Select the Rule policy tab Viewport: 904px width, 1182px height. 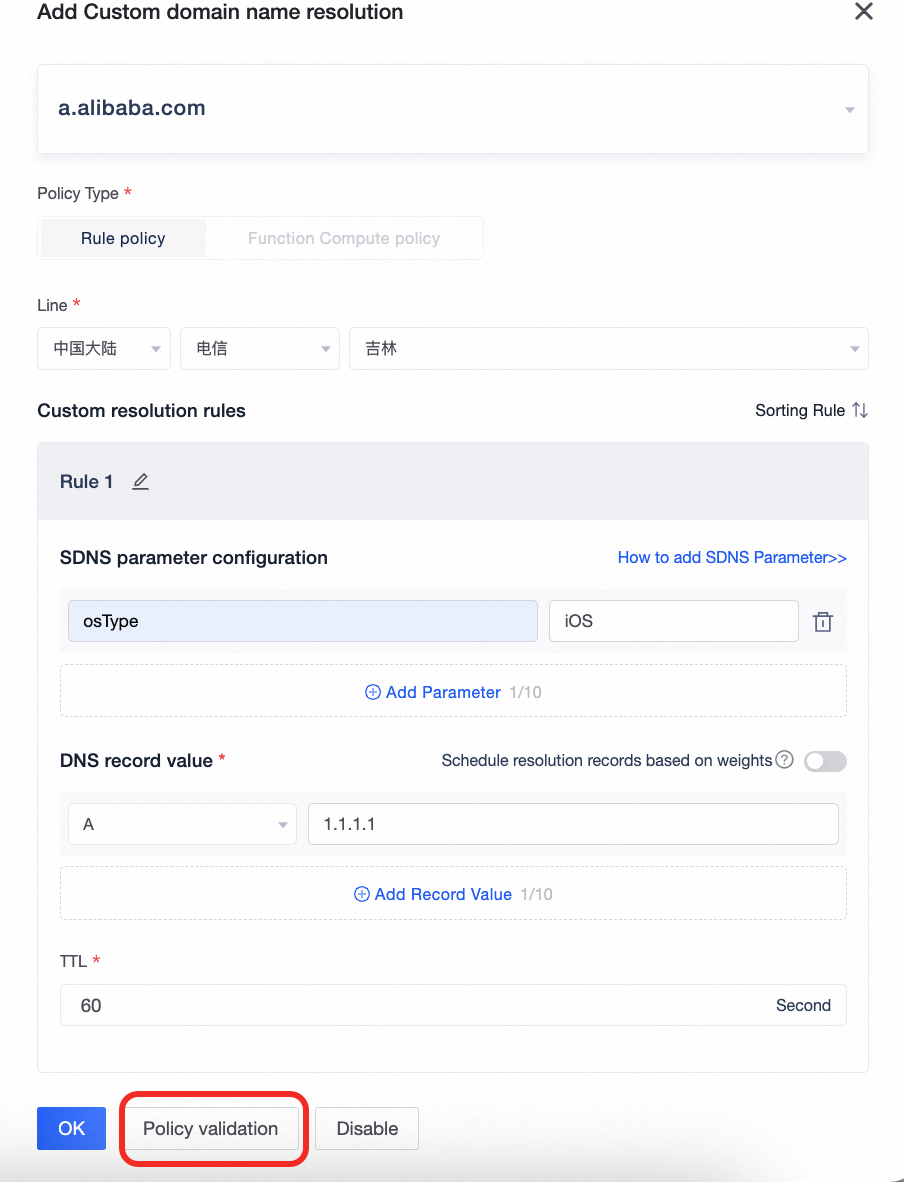click(x=123, y=239)
